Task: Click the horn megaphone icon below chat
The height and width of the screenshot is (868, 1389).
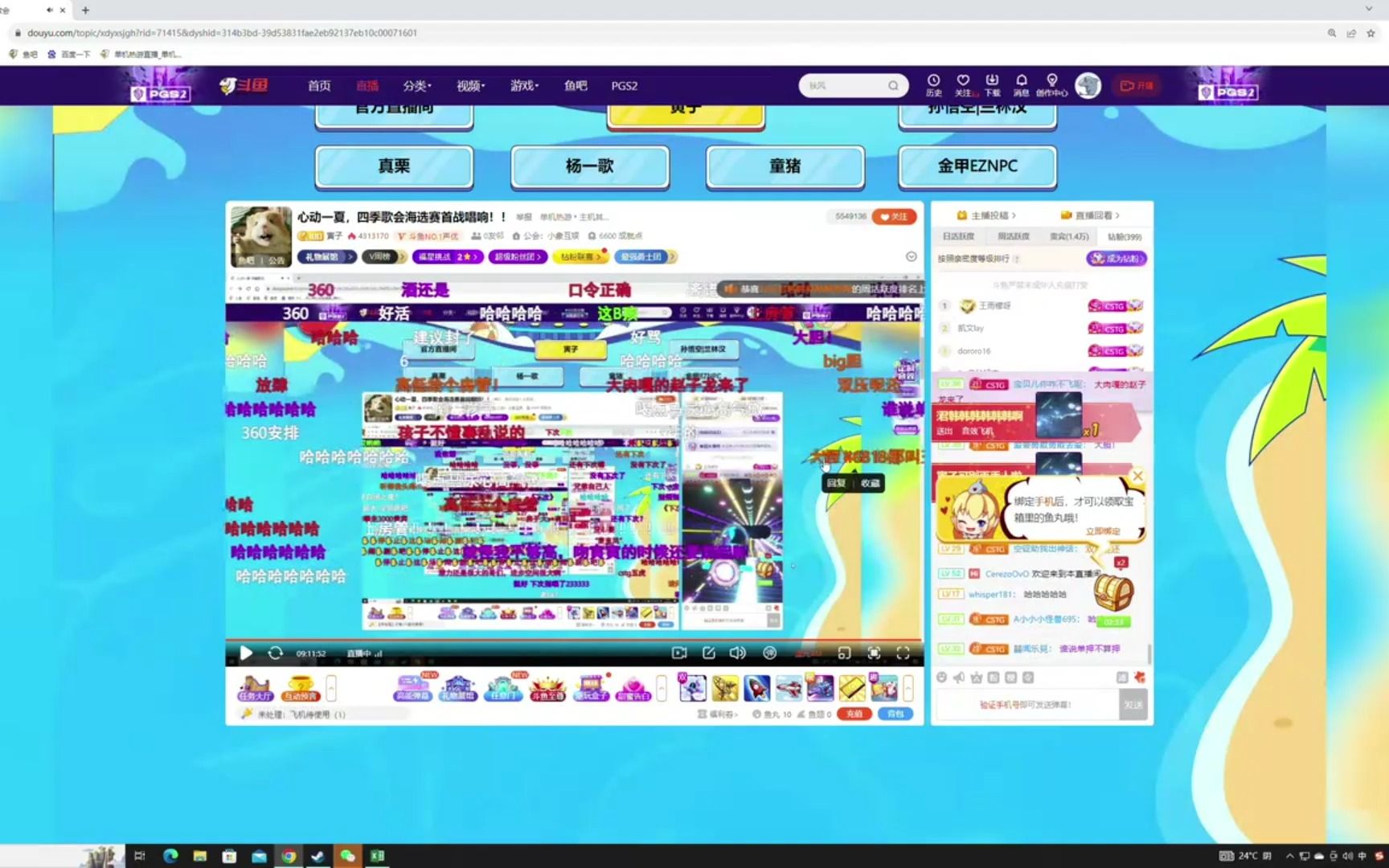Action: click(x=959, y=678)
